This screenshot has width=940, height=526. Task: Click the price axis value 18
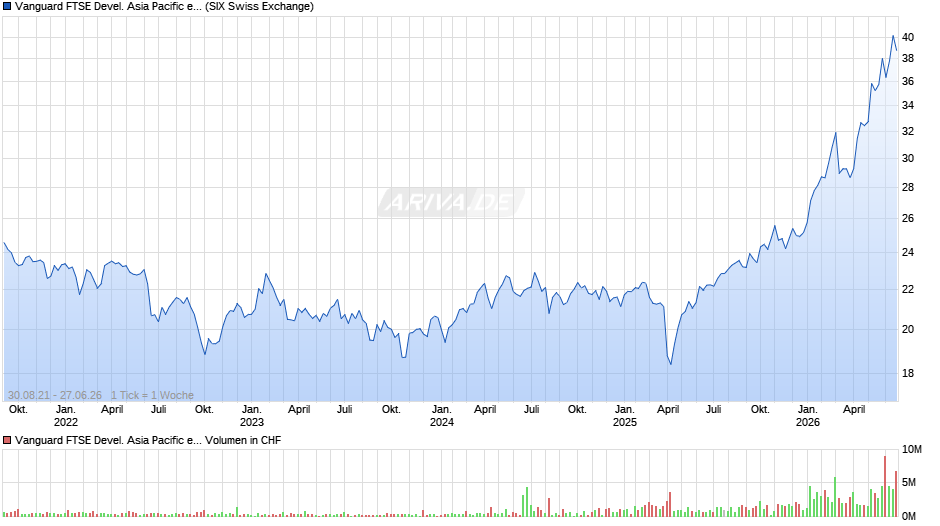click(908, 373)
